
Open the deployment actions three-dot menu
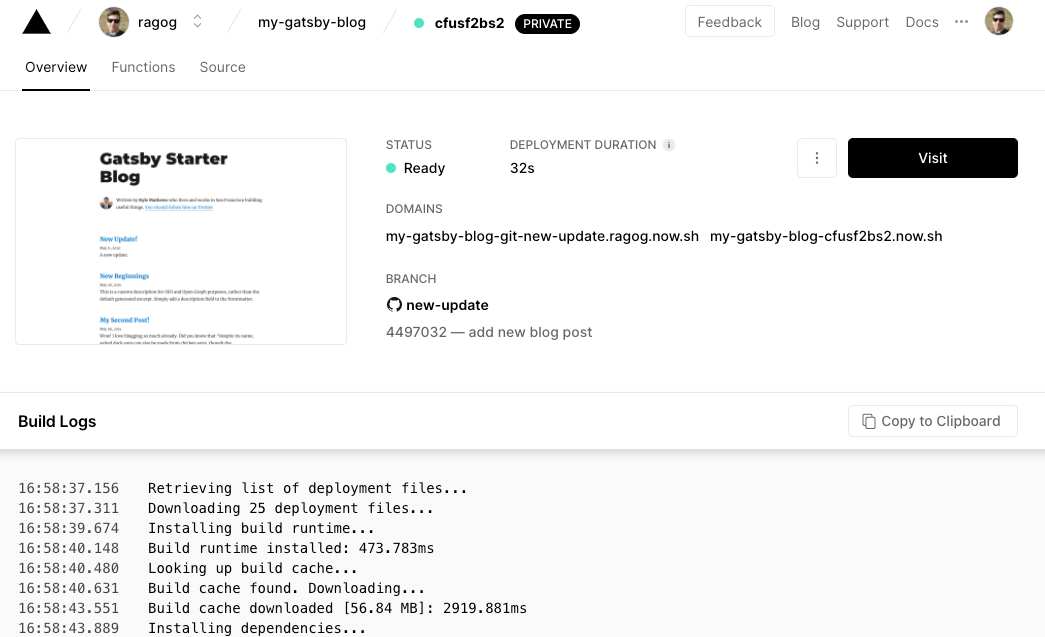[x=816, y=158]
